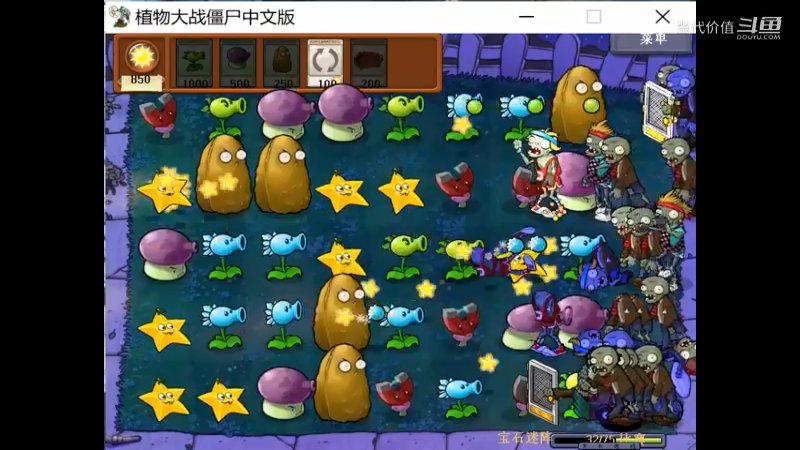This screenshot has height=450, width=800.
Task: Click the game icon in the title bar
Action: (x=119, y=17)
